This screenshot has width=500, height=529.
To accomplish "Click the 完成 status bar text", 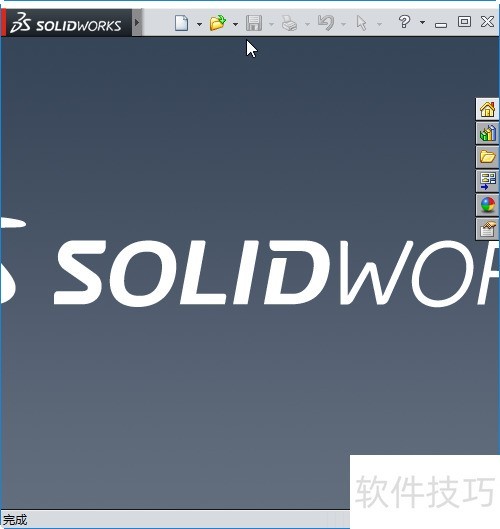I will coord(15,520).
